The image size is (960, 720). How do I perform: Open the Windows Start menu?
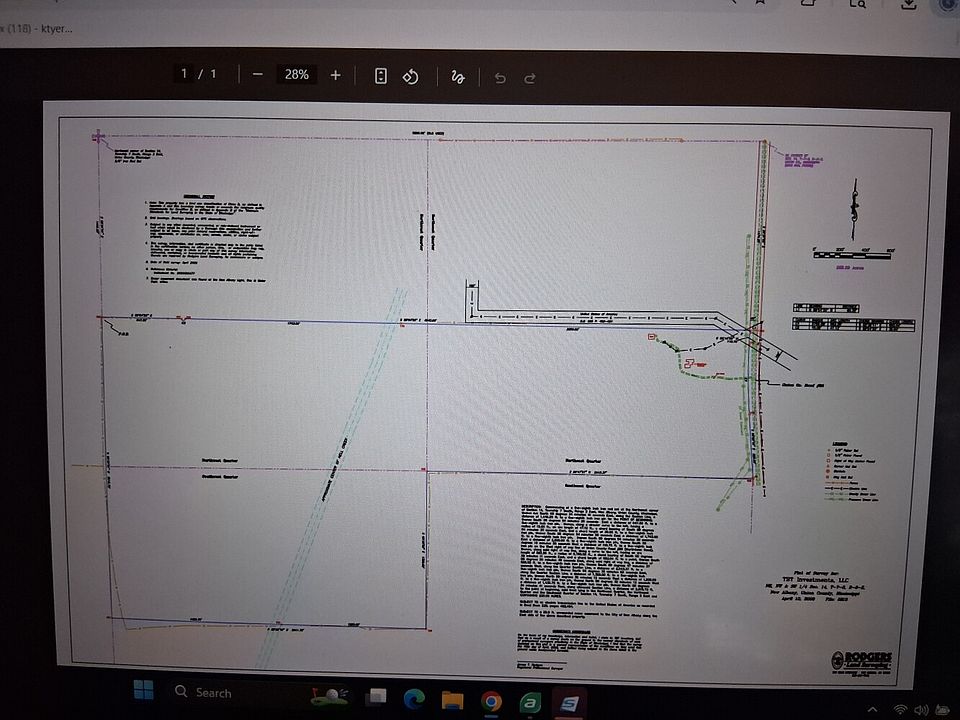(143, 691)
